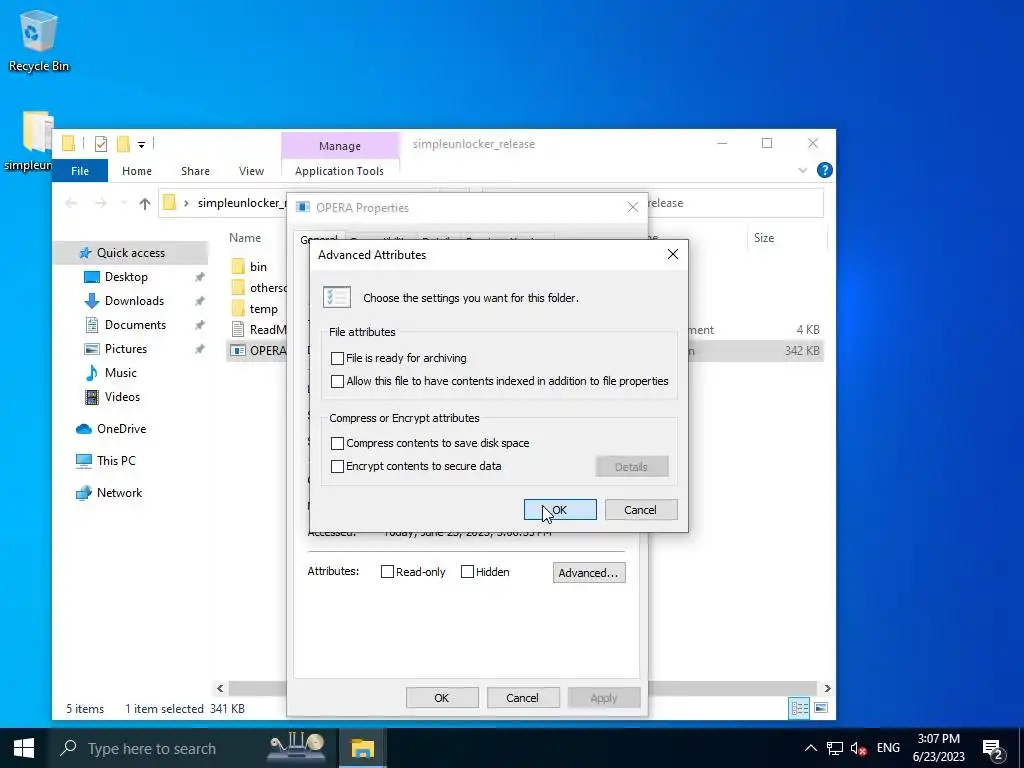Toggle the Read-only attribute checkbox
This screenshot has height=768, width=1024.
387,572
